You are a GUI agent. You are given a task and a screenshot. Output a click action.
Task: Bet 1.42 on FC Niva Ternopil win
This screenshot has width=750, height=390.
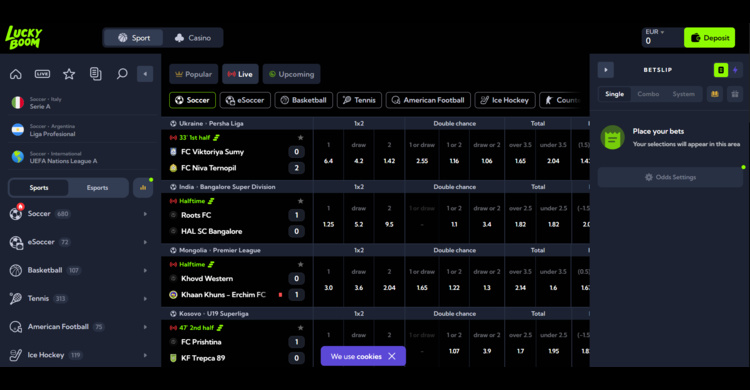[x=389, y=154]
